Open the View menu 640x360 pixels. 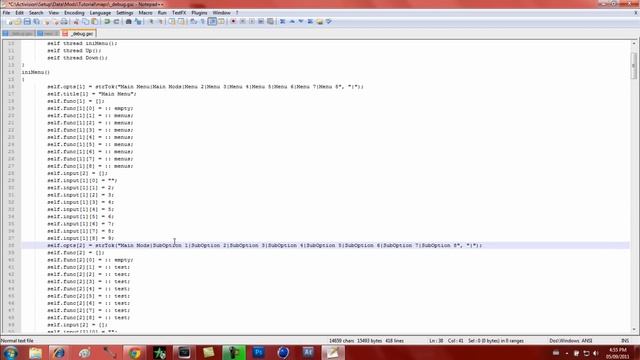point(53,13)
